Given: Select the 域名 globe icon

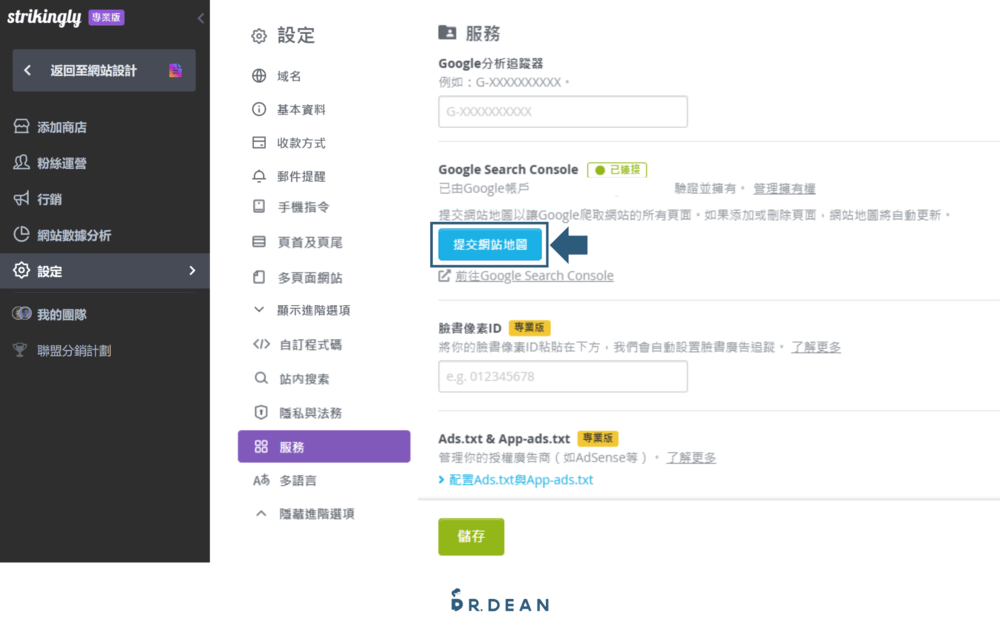Looking at the screenshot, I should coord(258,74).
